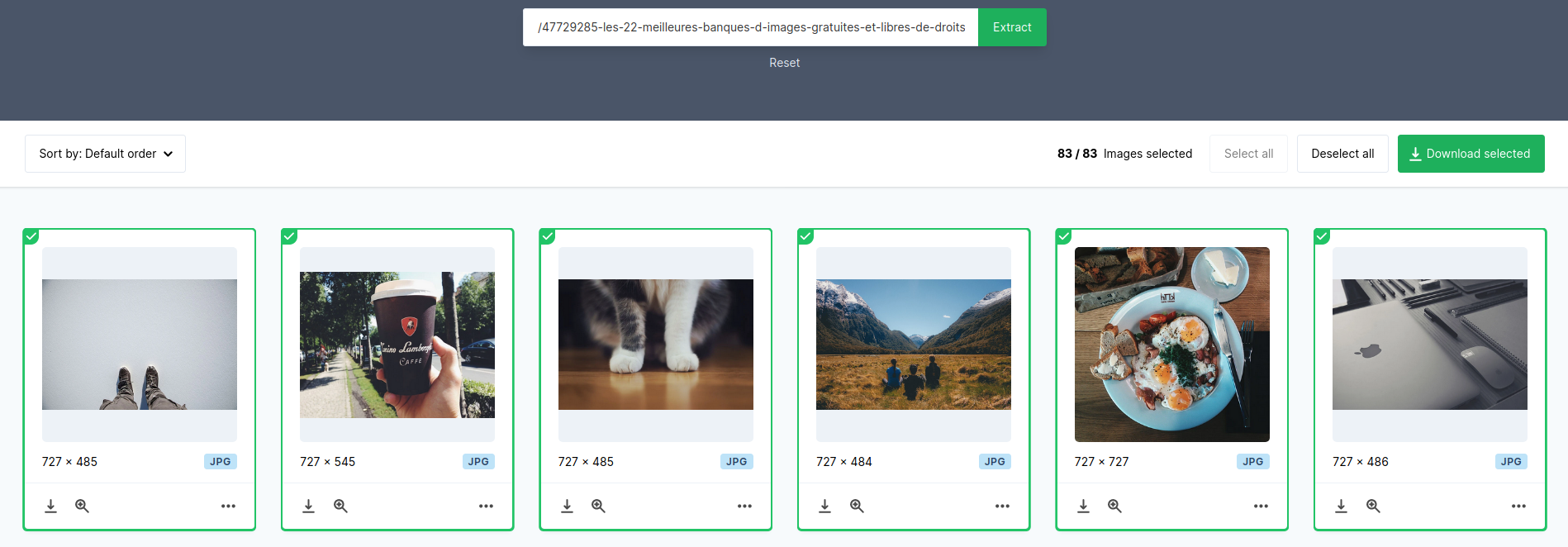
Task: Open three-dot menu for egg breakfast image
Action: pyautogui.click(x=1261, y=506)
